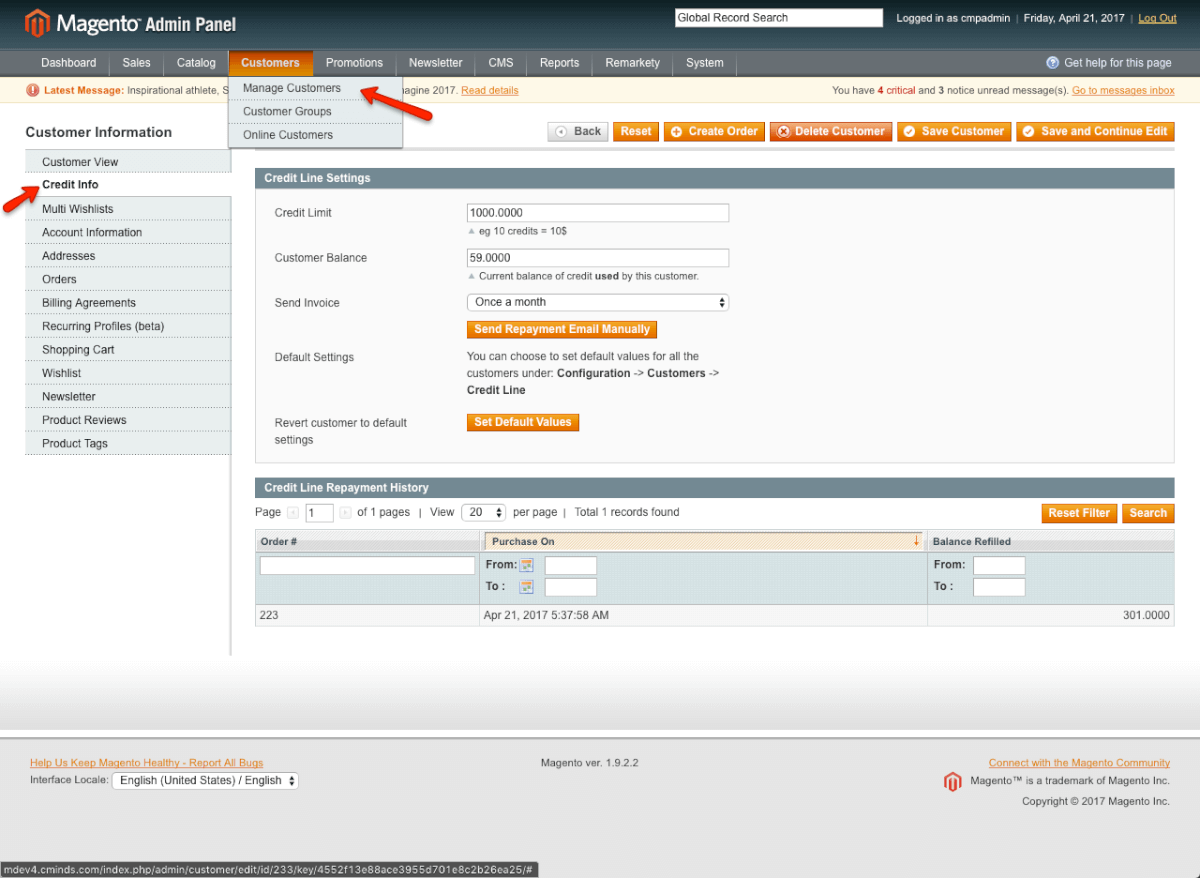This screenshot has width=1200, height=878.
Task: Open the Interface Locale dropdown
Action: tap(205, 781)
